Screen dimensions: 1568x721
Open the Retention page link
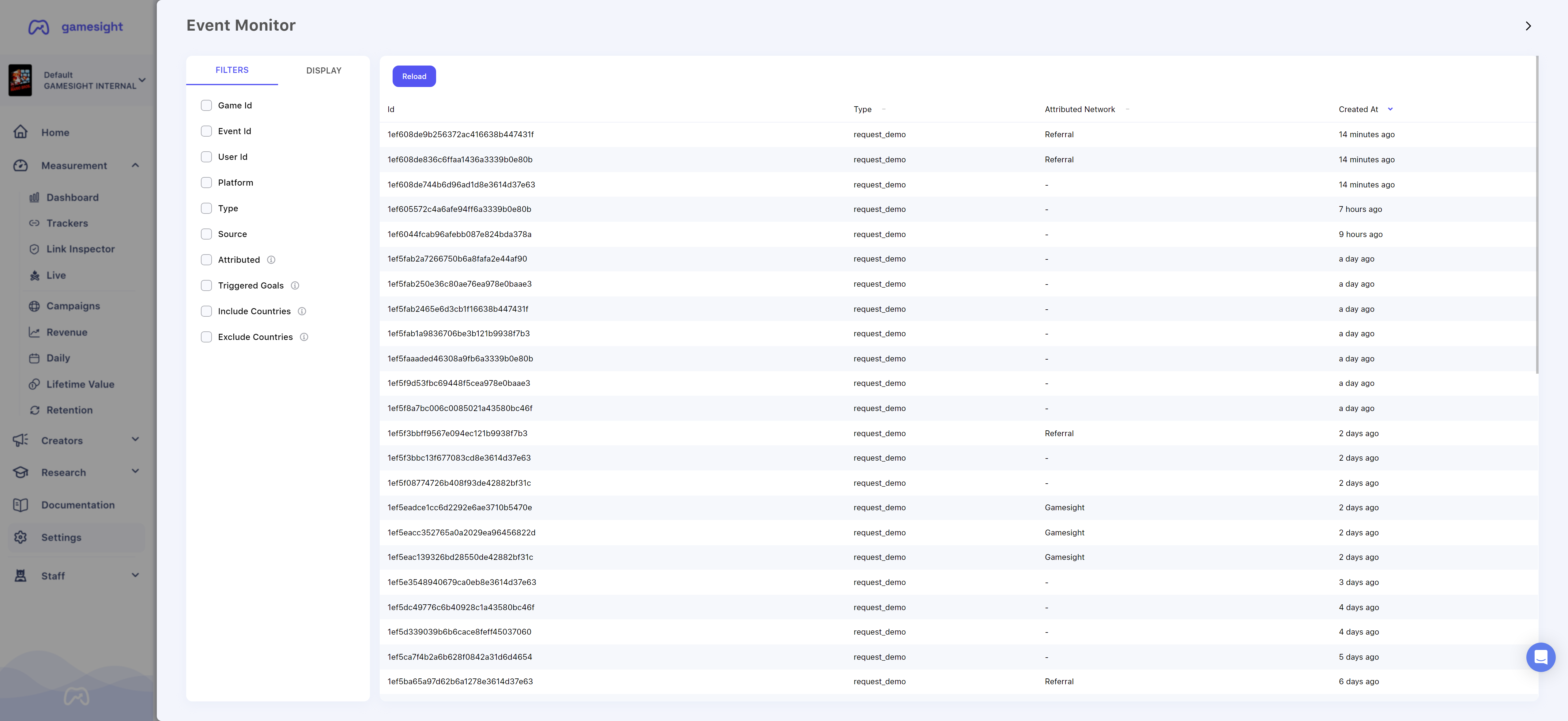point(70,410)
